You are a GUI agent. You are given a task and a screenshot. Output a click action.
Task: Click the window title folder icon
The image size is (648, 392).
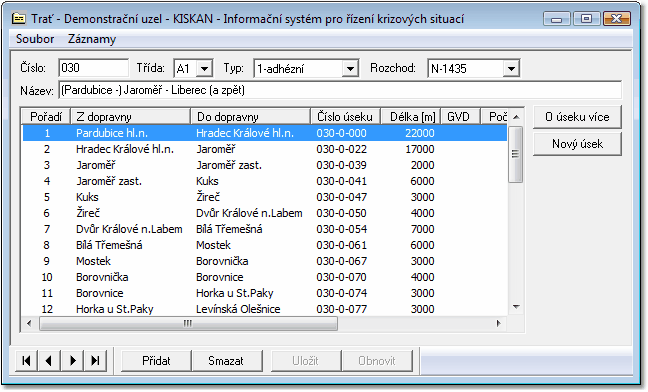pos(19,19)
